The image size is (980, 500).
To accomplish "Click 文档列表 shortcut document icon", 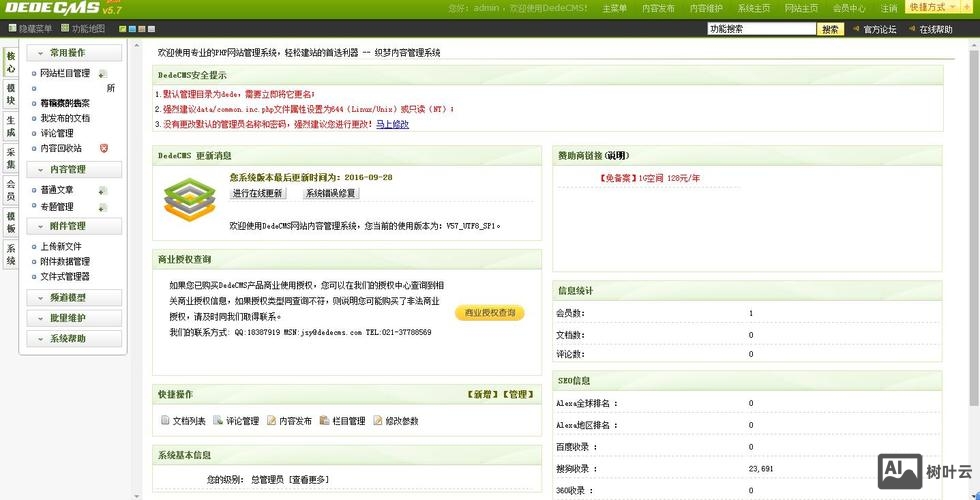I will click(x=165, y=421).
